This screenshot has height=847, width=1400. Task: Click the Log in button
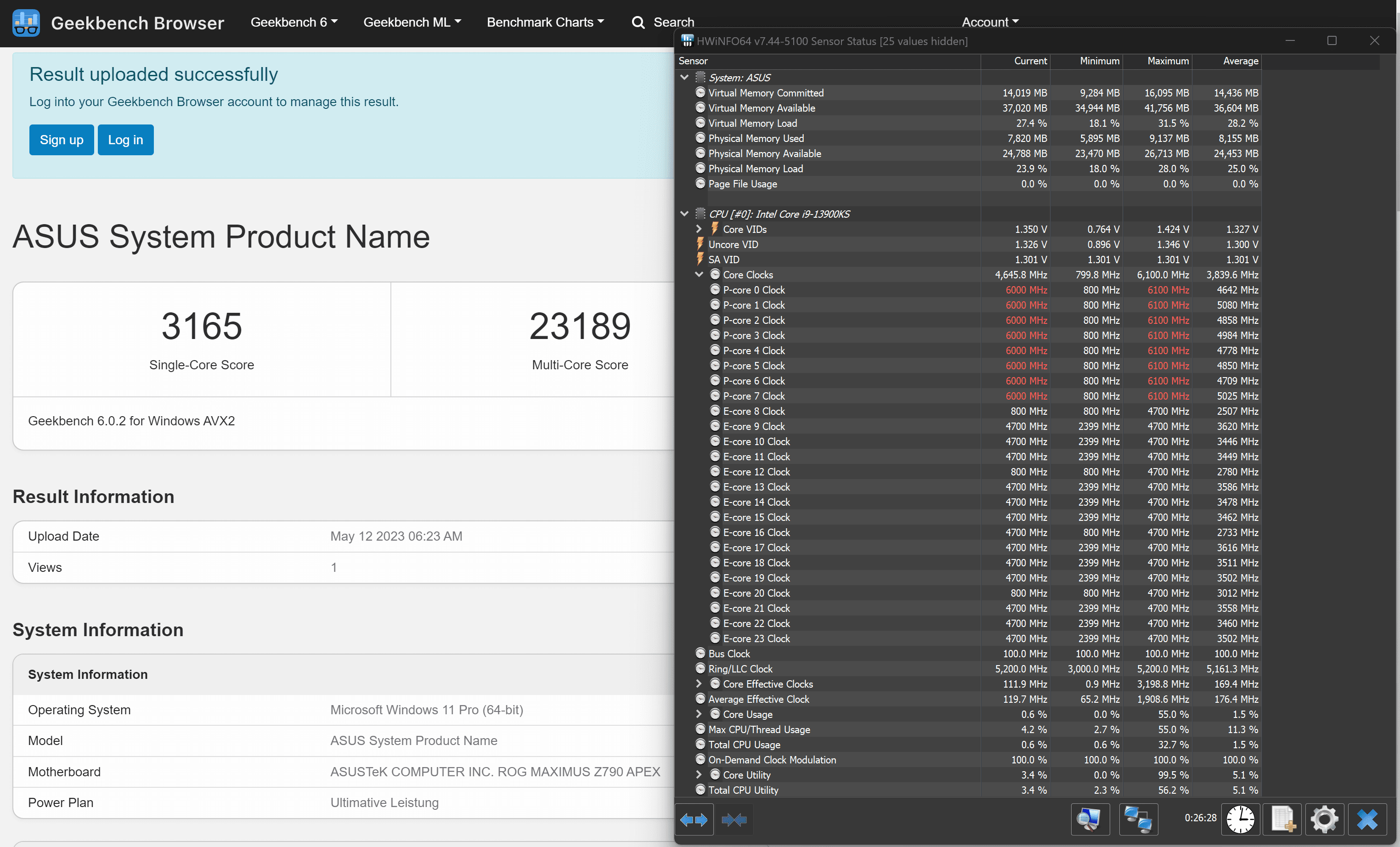click(x=125, y=140)
